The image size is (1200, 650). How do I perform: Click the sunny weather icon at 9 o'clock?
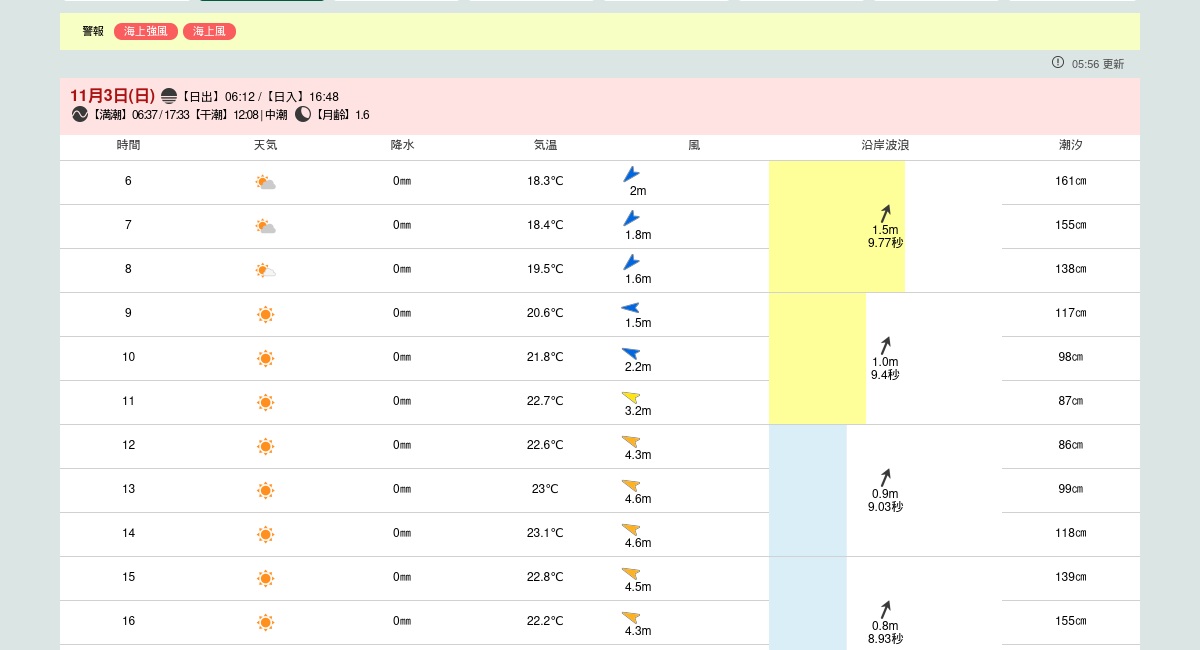pos(265,314)
